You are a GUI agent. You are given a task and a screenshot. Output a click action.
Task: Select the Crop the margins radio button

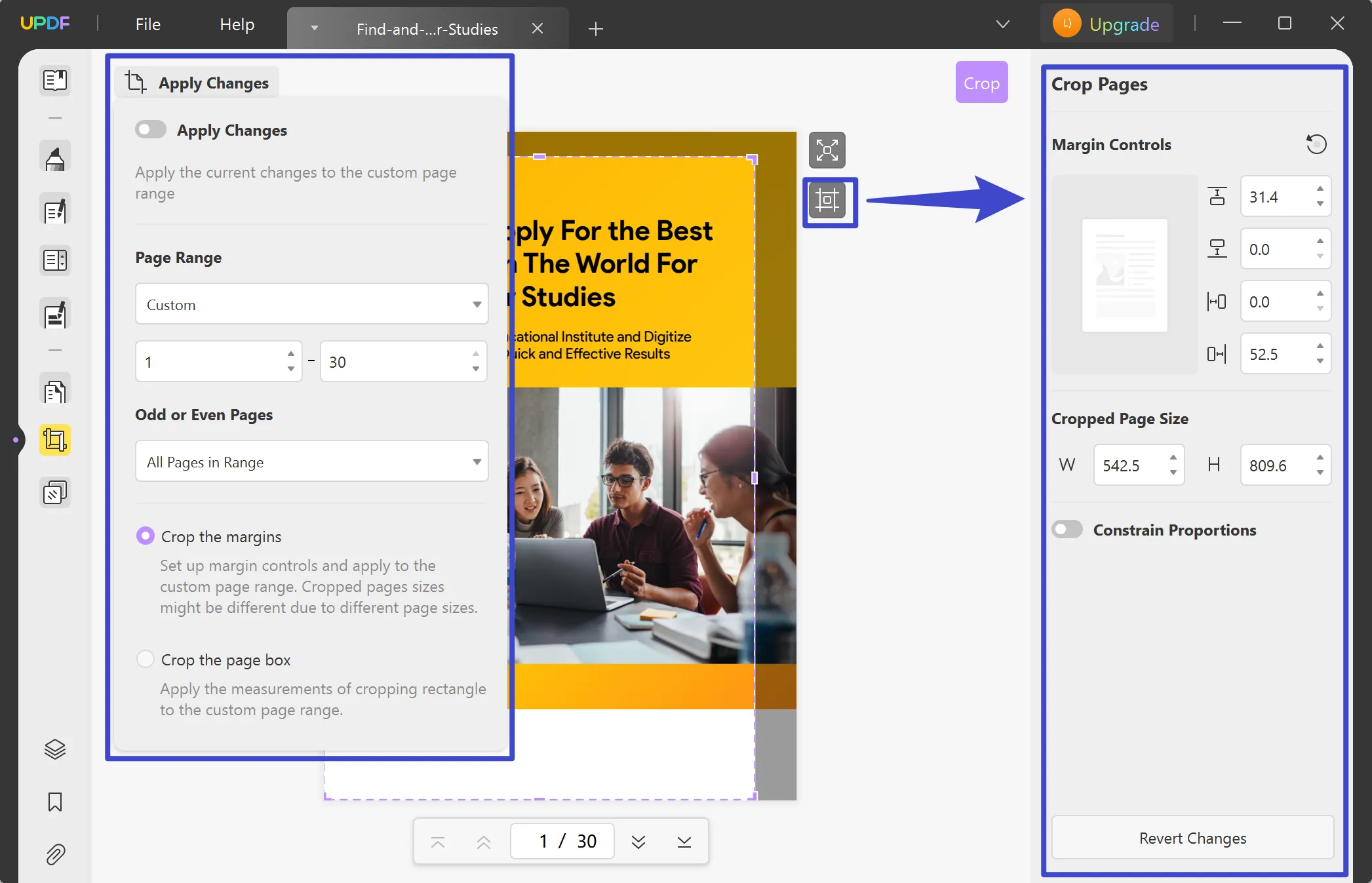coord(144,536)
